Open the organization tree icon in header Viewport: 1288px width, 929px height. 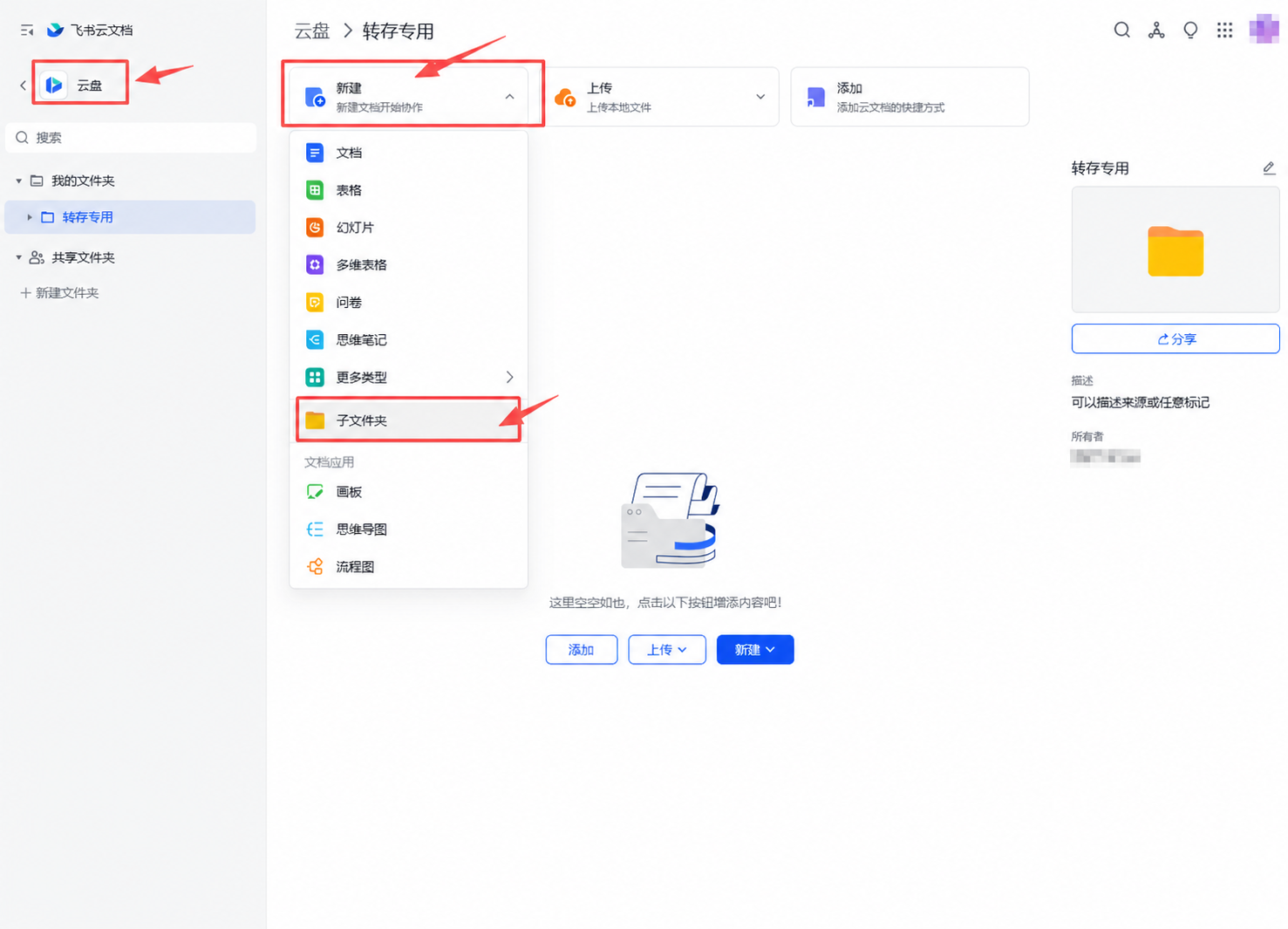pos(1156,31)
